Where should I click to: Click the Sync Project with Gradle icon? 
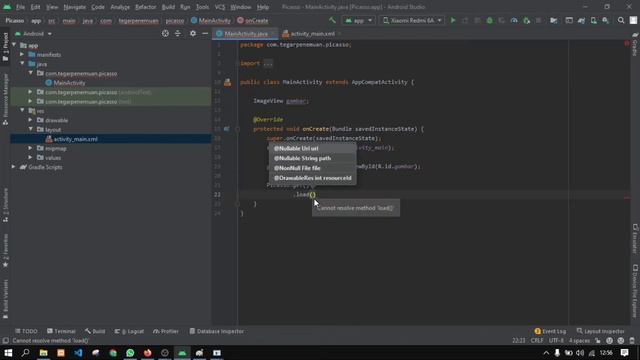(581, 20)
